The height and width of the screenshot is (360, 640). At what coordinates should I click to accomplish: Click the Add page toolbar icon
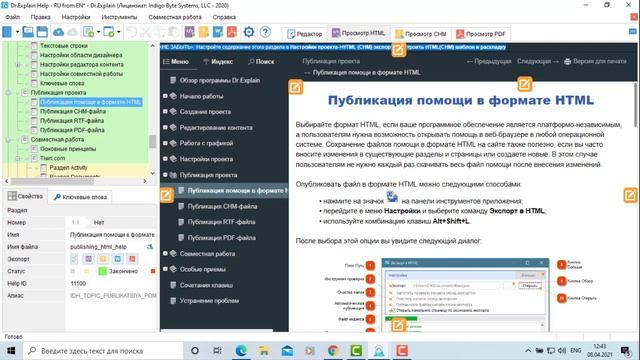[x=109, y=32]
